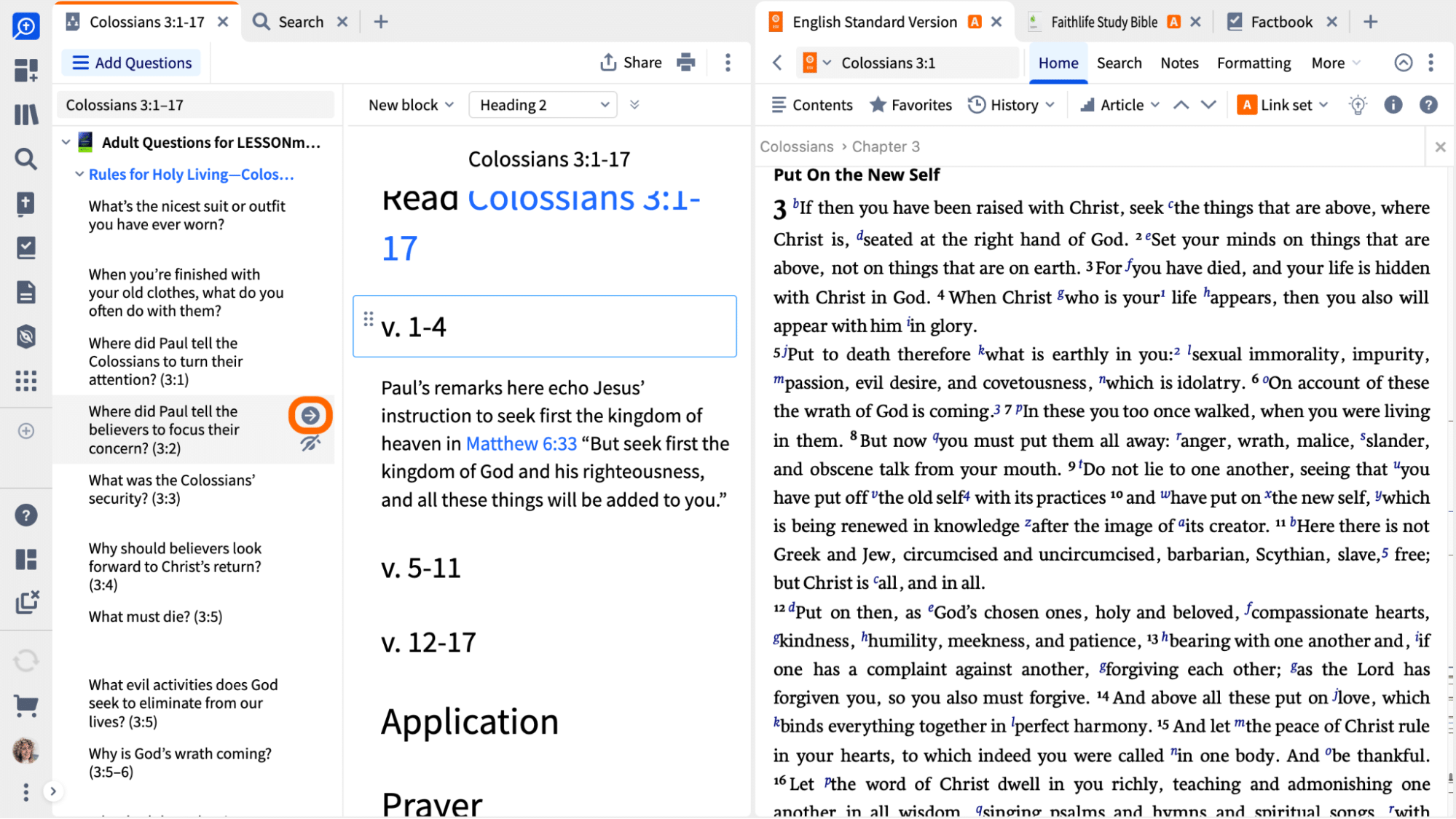Open the Link set dropdown
The image size is (1456, 819).
[x=1283, y=105]
